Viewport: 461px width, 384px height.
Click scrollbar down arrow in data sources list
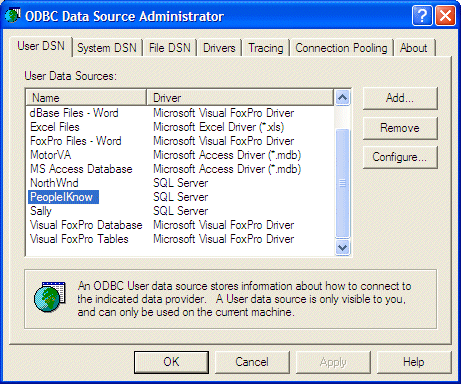(342, 248)
